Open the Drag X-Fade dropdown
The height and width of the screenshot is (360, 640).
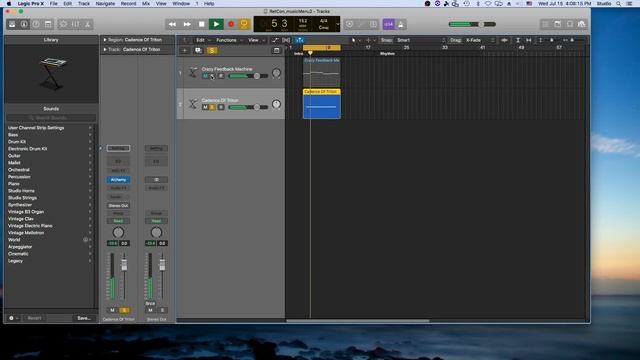[480, 40]
